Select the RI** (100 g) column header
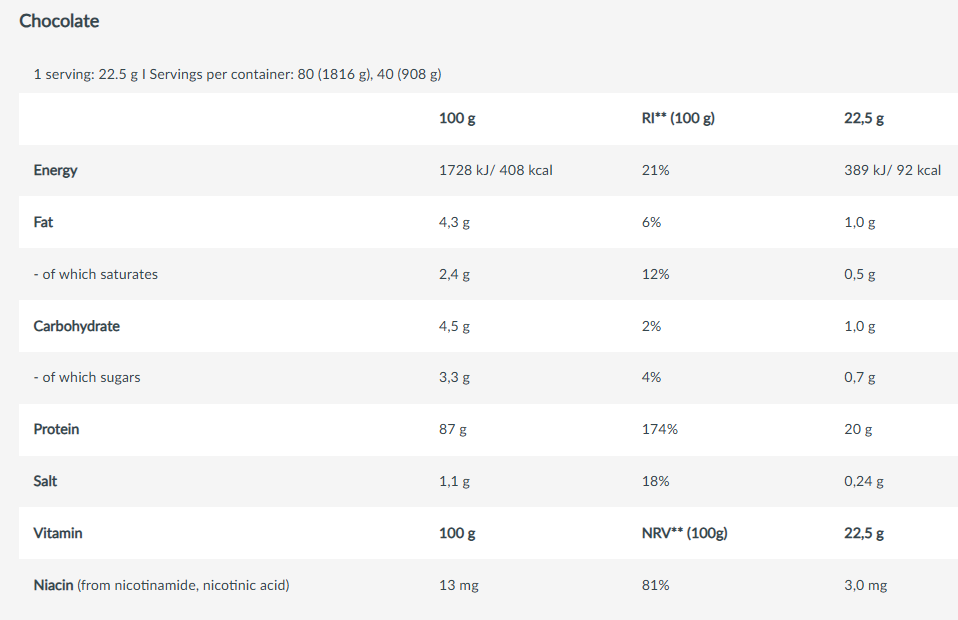958x620 pixels. (678, 118)
